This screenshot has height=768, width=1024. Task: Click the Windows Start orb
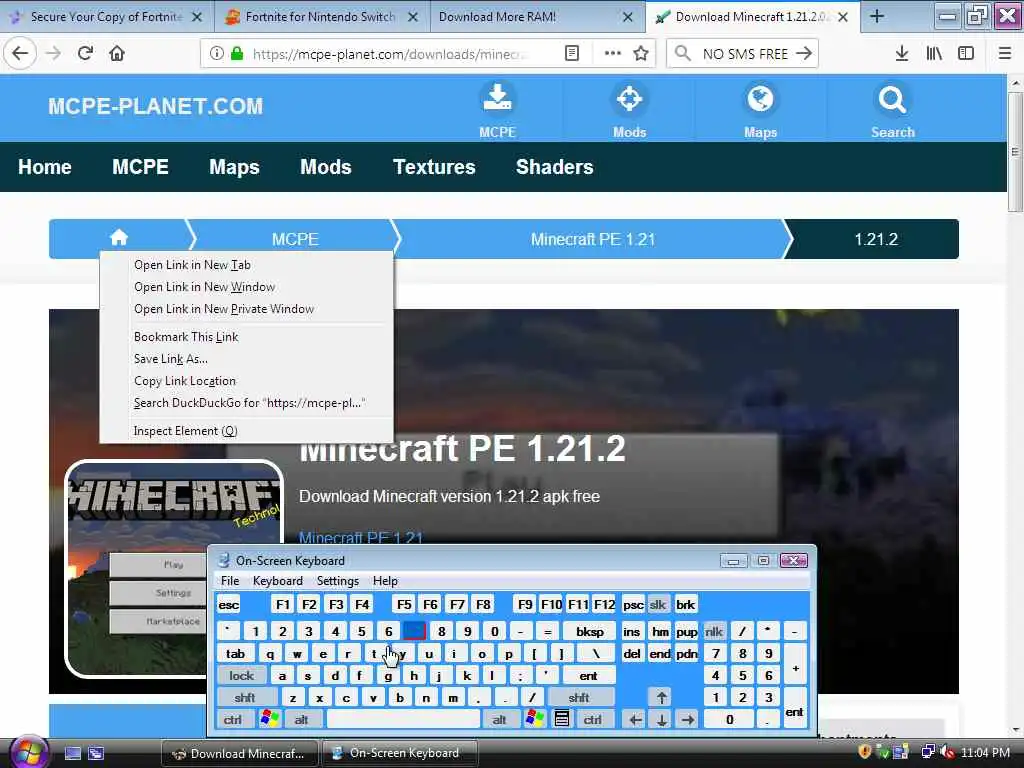pyautogui.click(x=29, y=753)
